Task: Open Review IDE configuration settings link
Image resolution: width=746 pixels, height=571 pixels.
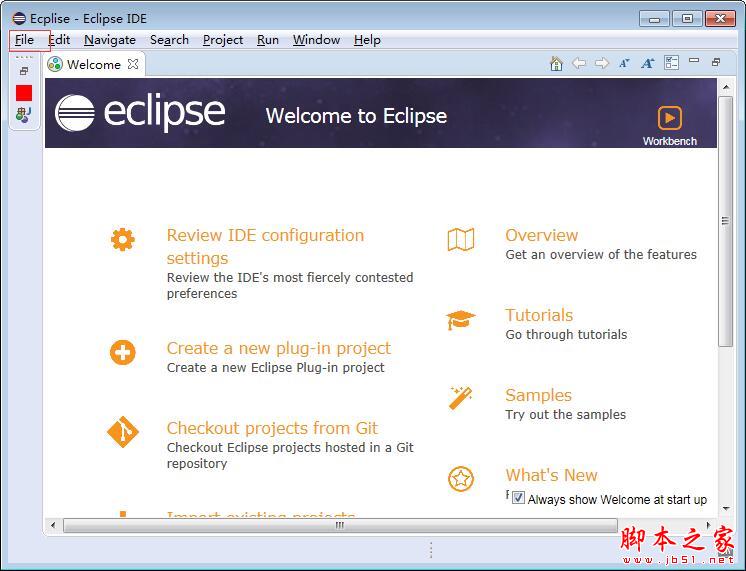Action: pos(265,246)
